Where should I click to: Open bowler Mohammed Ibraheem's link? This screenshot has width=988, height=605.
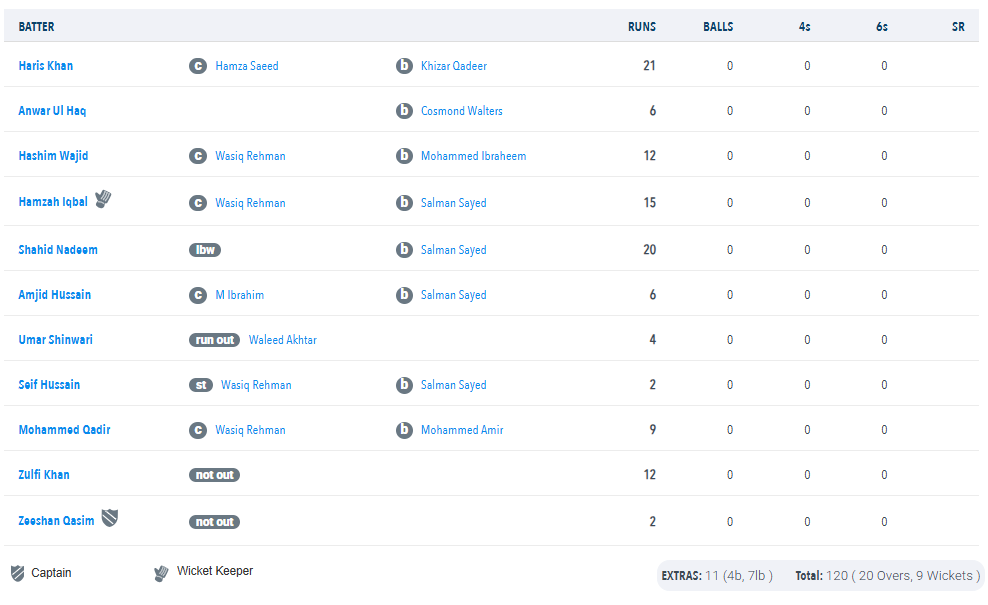[473, 156]
